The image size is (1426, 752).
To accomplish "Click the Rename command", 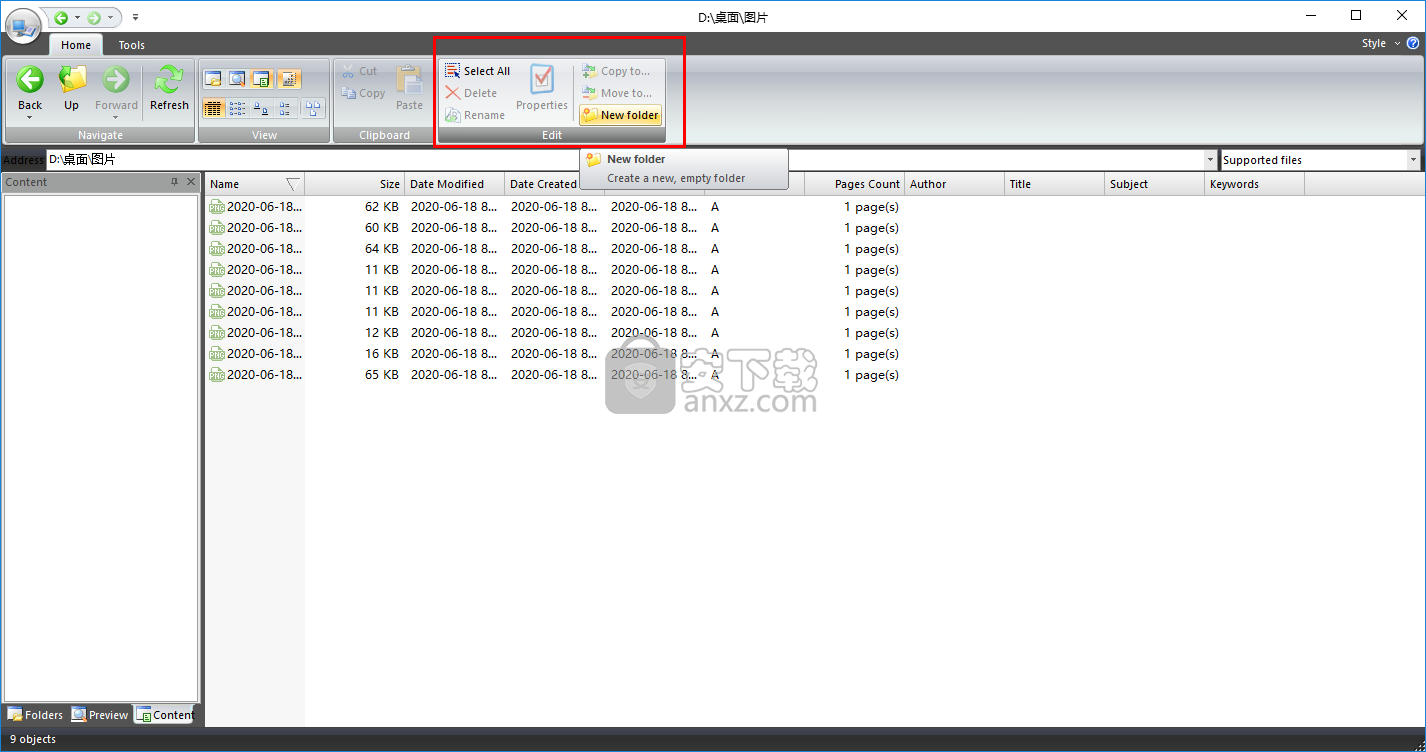I will (475, 115).
